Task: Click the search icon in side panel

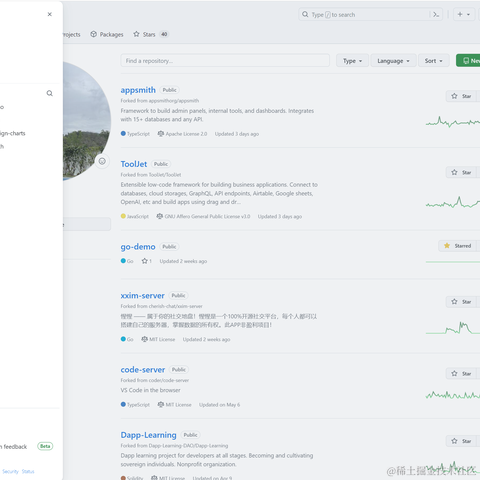Action: (50, 93)
